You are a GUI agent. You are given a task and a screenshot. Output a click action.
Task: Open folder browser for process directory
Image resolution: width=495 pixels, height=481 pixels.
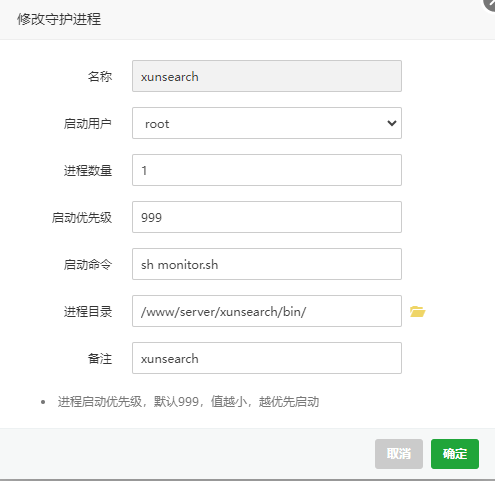coord(417,311)
